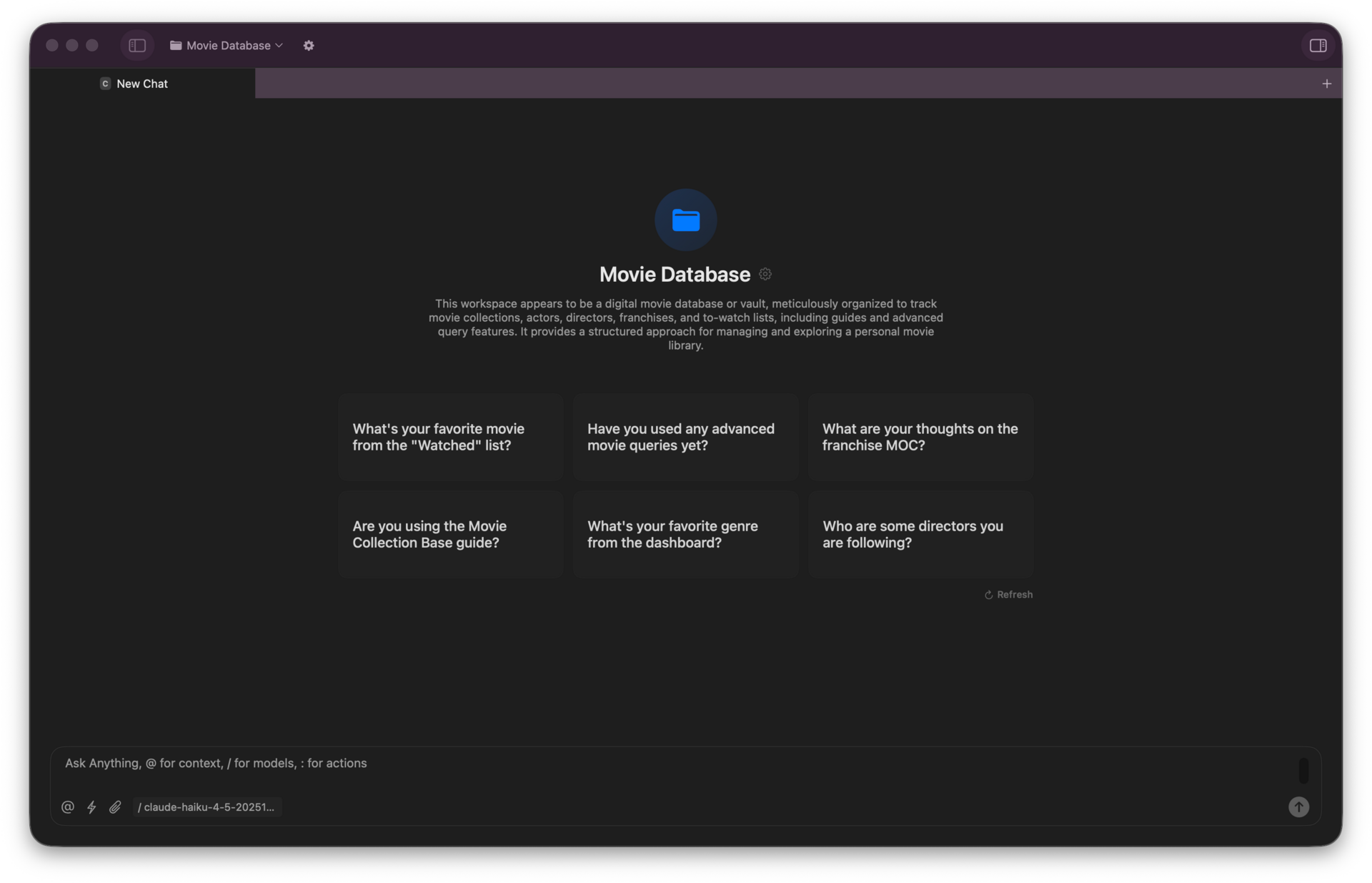Select the New Chat tab
Image resolution: width=1372 pixels, height=883 pixels.
pos(142,84)
